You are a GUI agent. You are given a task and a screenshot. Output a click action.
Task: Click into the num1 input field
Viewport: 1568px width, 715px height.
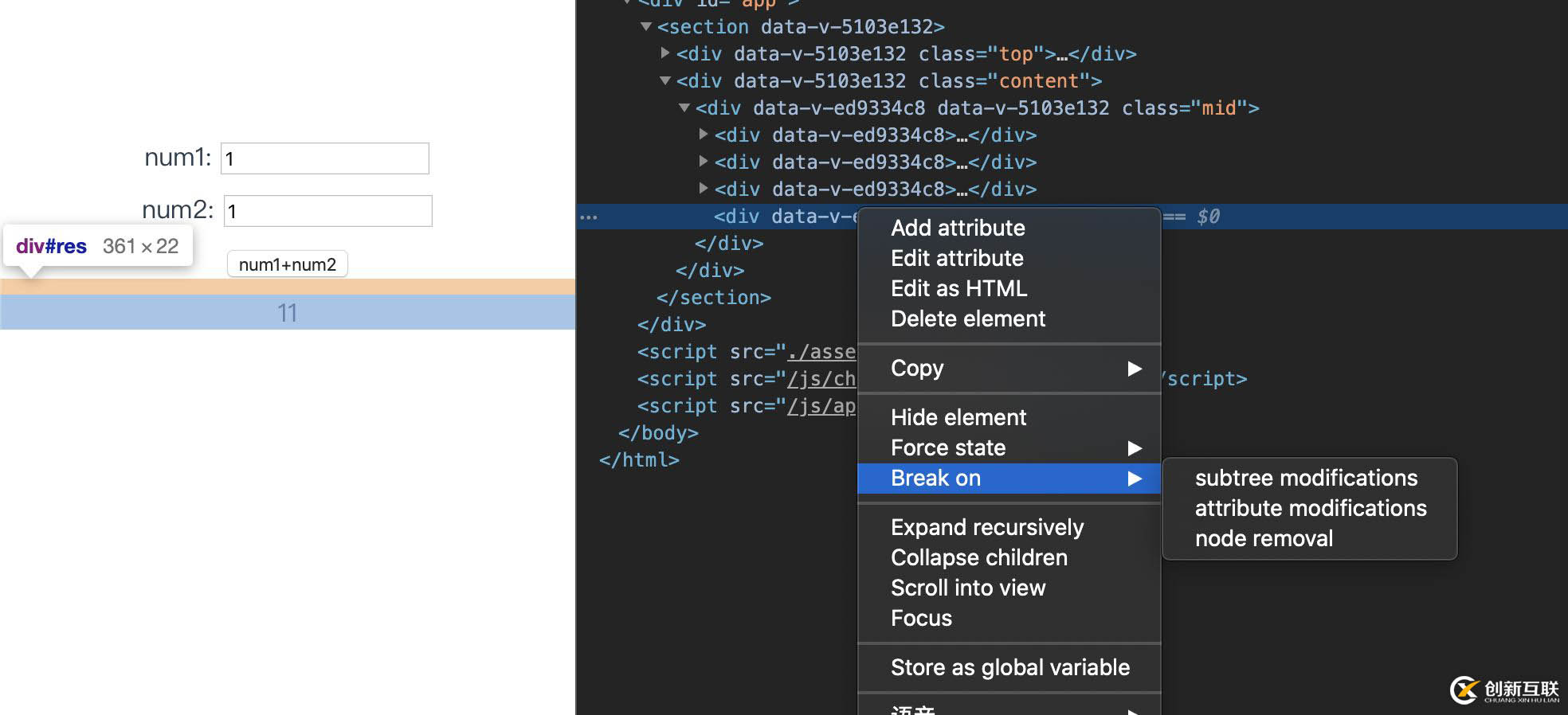click(x=325, y=158)
